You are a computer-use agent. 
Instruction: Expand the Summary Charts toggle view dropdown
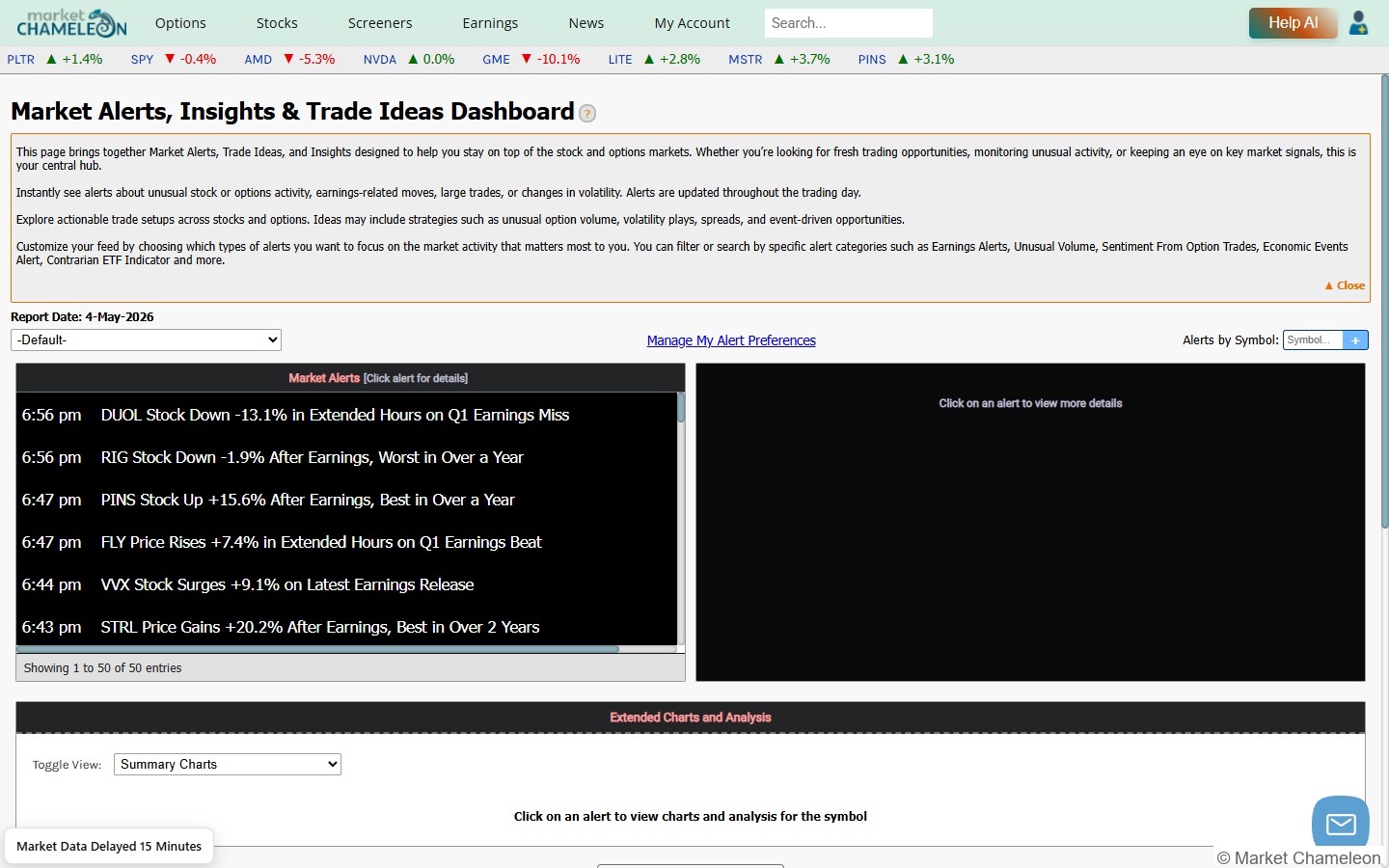228,764
